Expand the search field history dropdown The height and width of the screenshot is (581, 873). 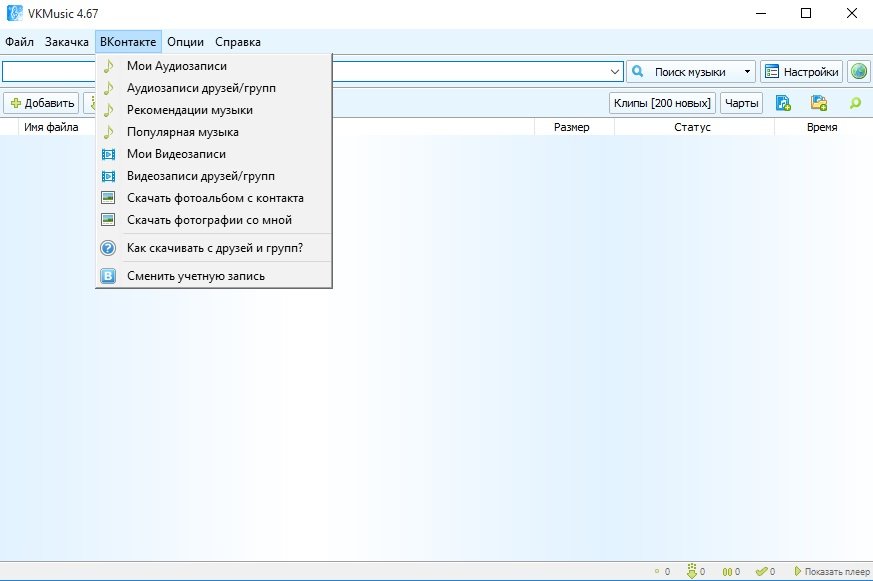(x=615, y=72)
